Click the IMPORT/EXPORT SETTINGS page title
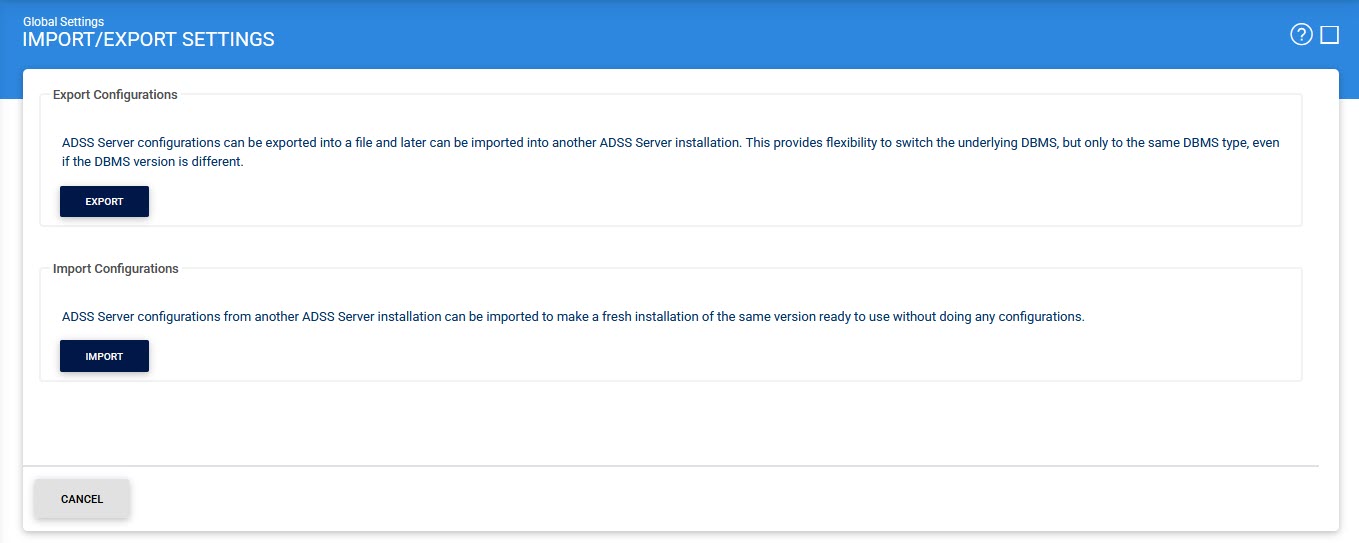This screenshot has width=1359, height=543. (148, 40)
